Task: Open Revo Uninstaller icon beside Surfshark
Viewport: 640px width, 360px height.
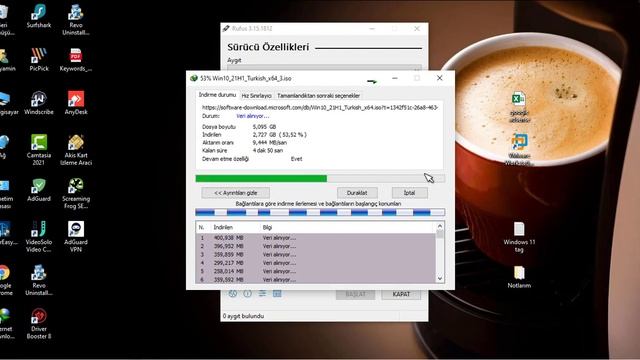Action: click(76, 20)
